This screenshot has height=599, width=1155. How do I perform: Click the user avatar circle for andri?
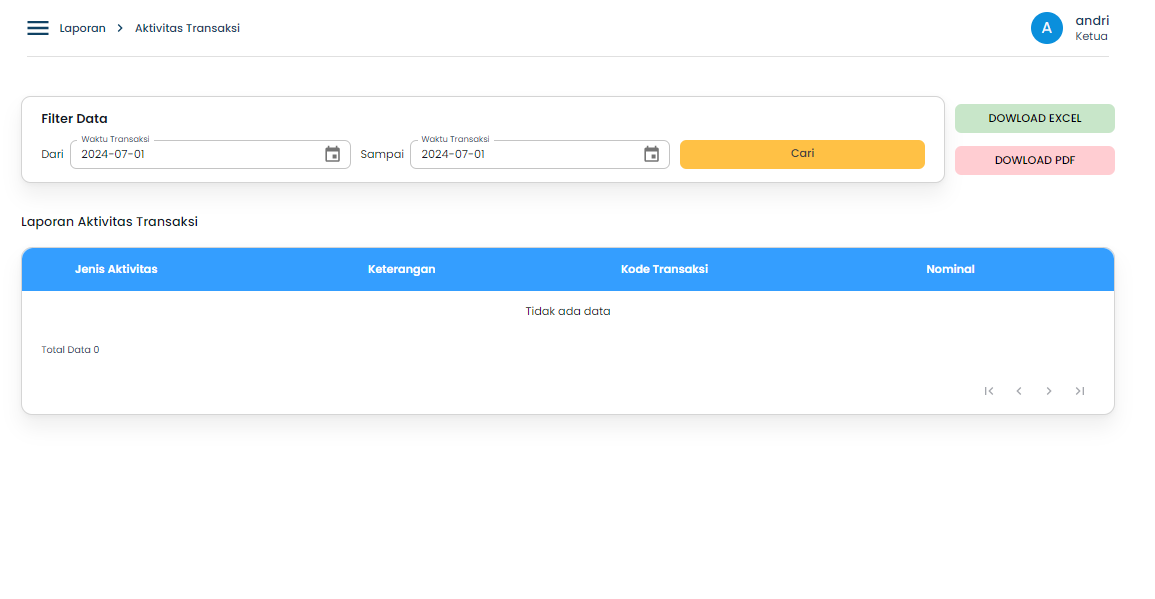(1047, 28)
